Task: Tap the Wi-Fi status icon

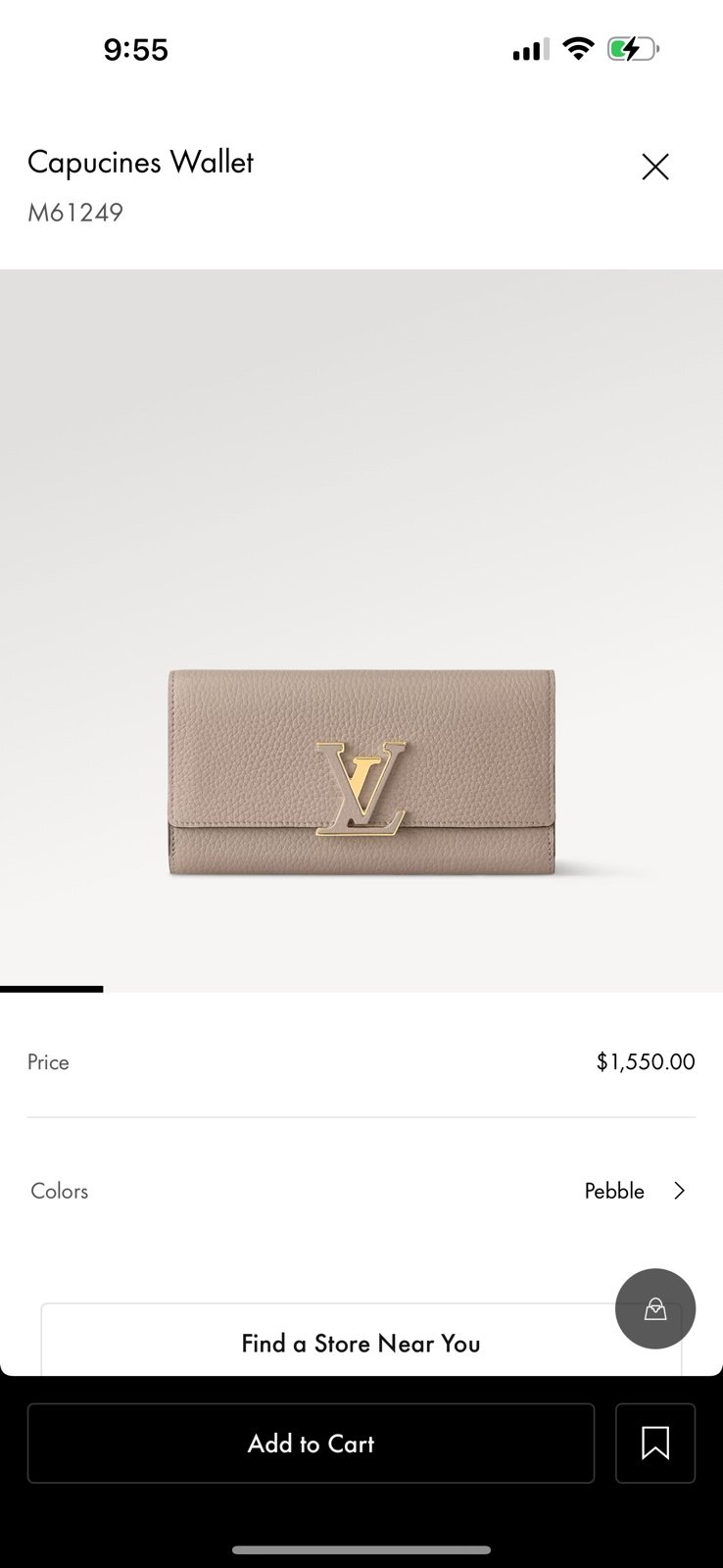Action: point(579,48)
